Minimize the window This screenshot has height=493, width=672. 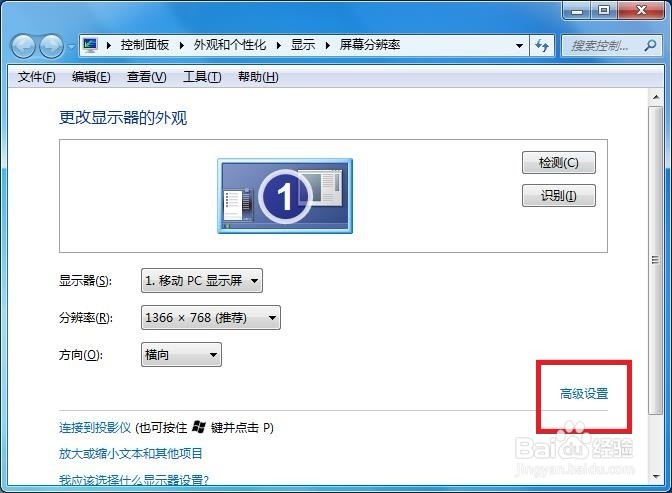pos(577,10)
